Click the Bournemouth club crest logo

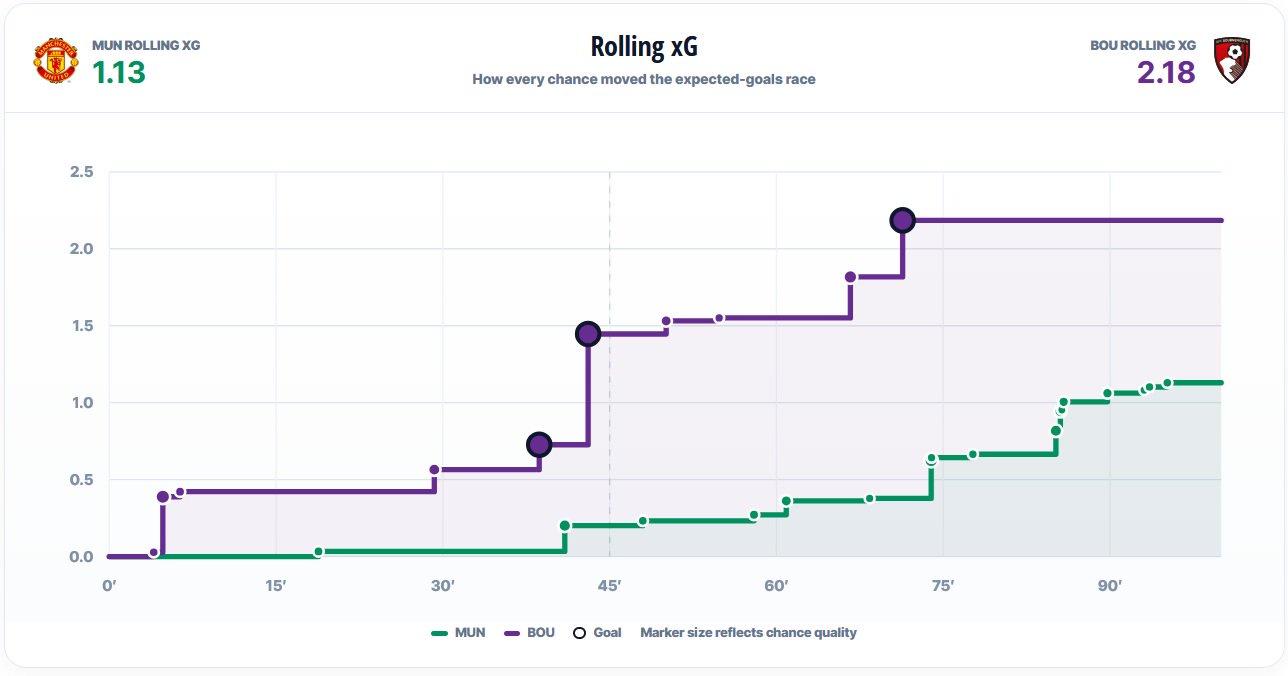pos(1230,60)
